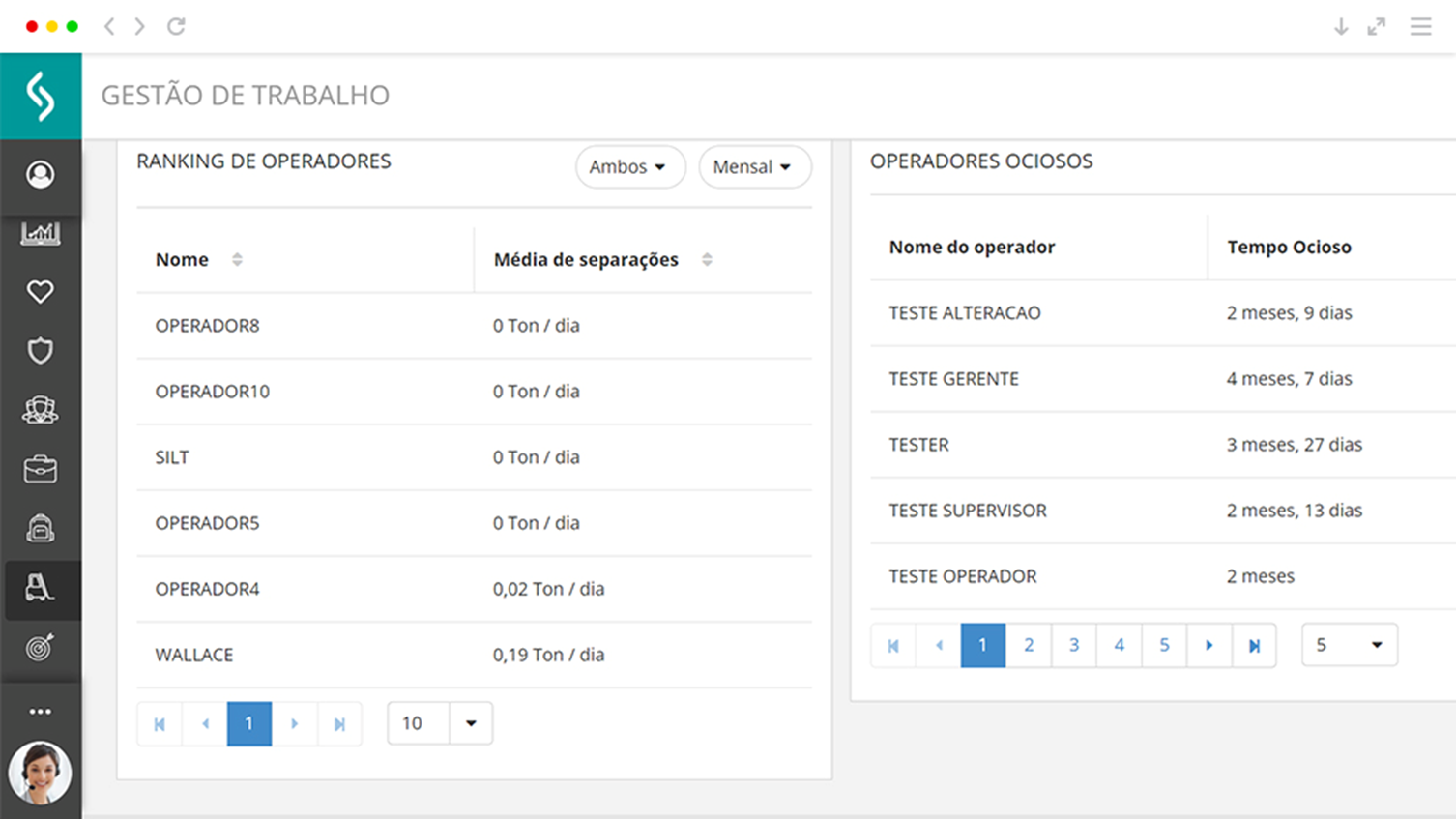Click the 3 meses, 27 dias value
The width and height of the screenshot is (1456, 819).
pyautogui.click(x=1294, y=445)
